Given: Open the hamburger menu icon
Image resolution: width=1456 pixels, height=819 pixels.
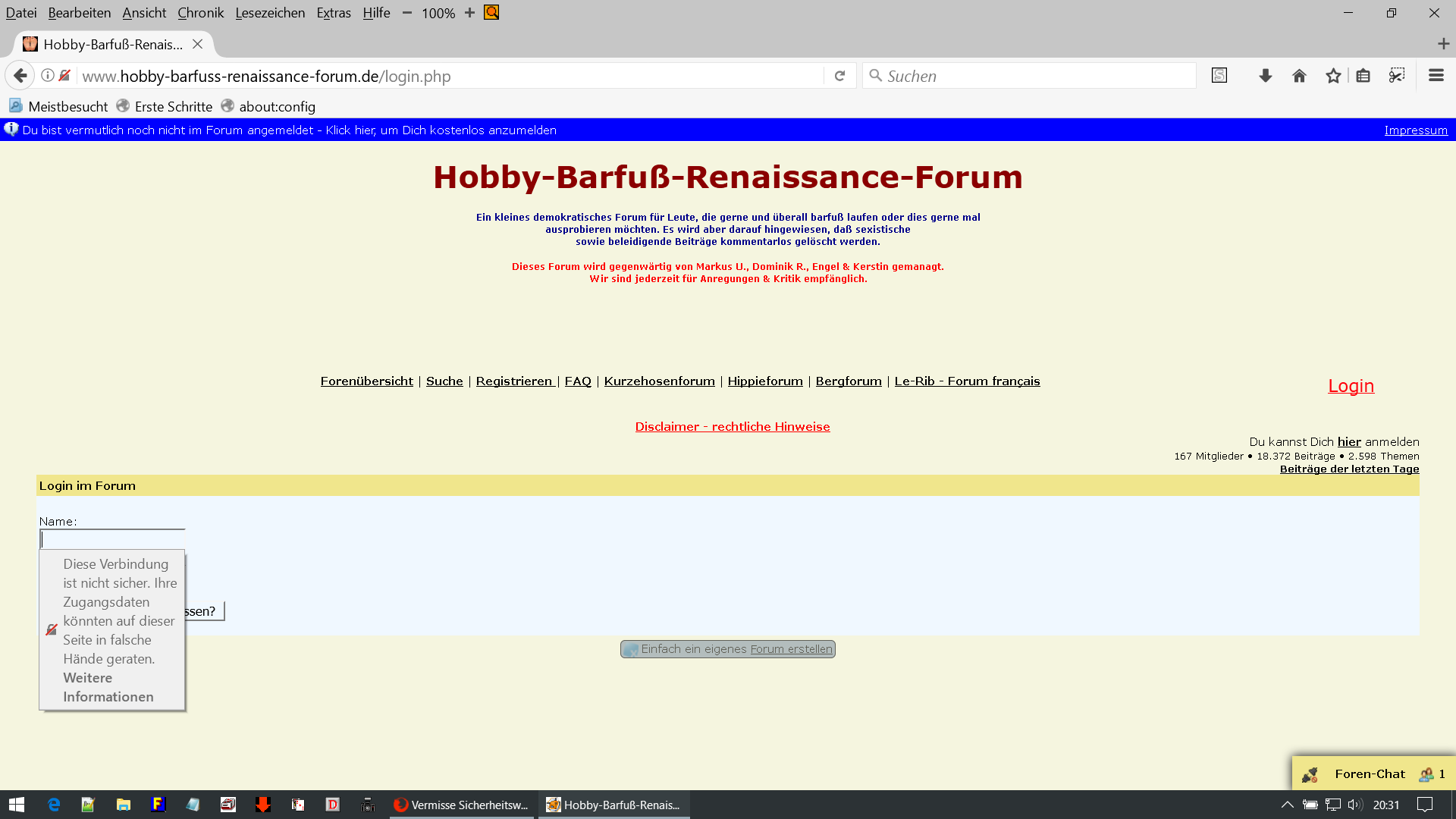Looking at the screenshot, I should point(1436,76).
